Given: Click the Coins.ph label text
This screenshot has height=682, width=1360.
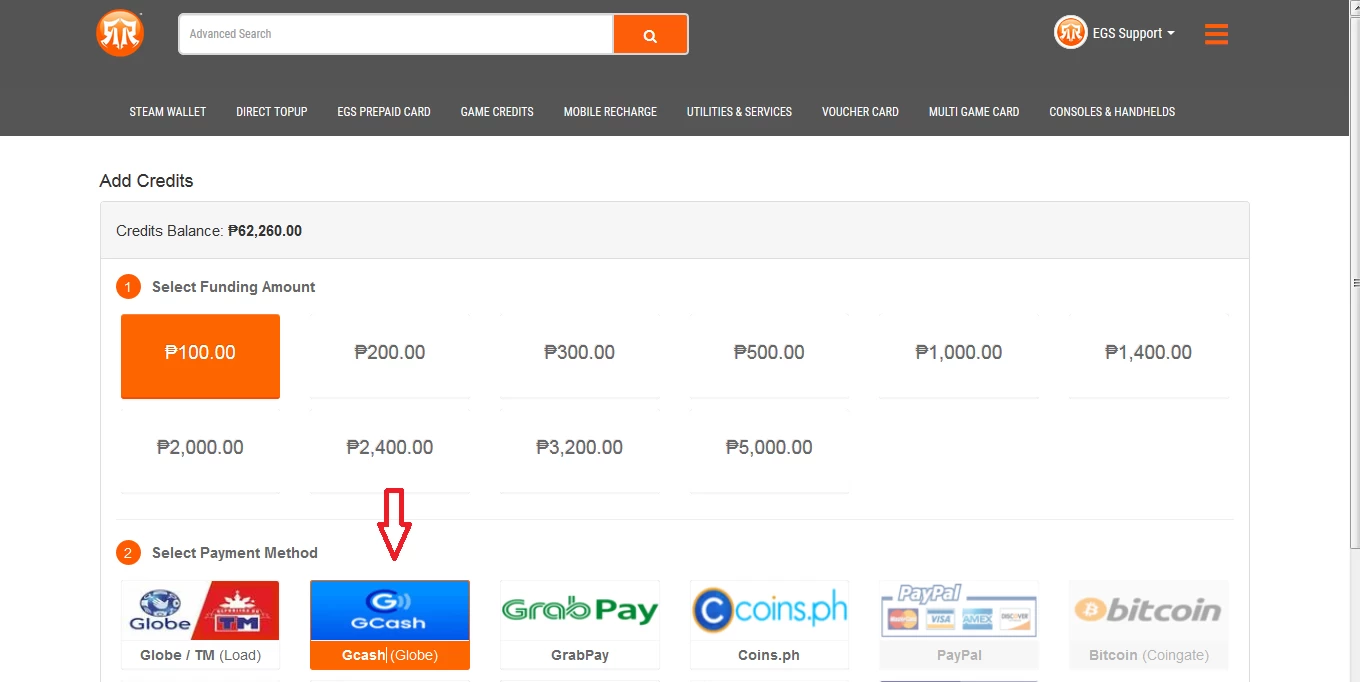Looking at the screenshot, I should 769,655.
